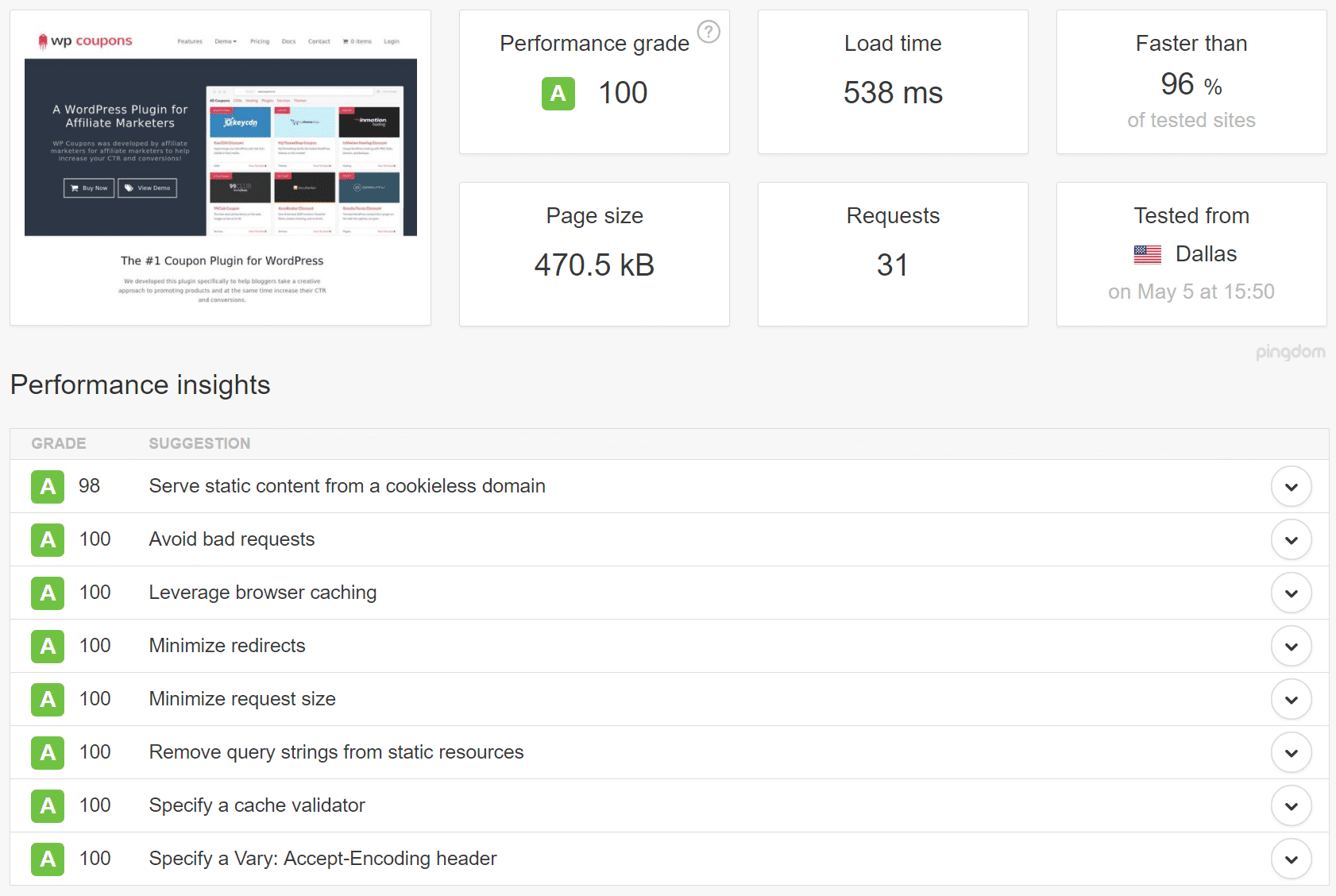Image resolution: width=1336 pixels, height=896 pixels.
Task: Select Pricing in the site navigation
Action: (260, 41)
